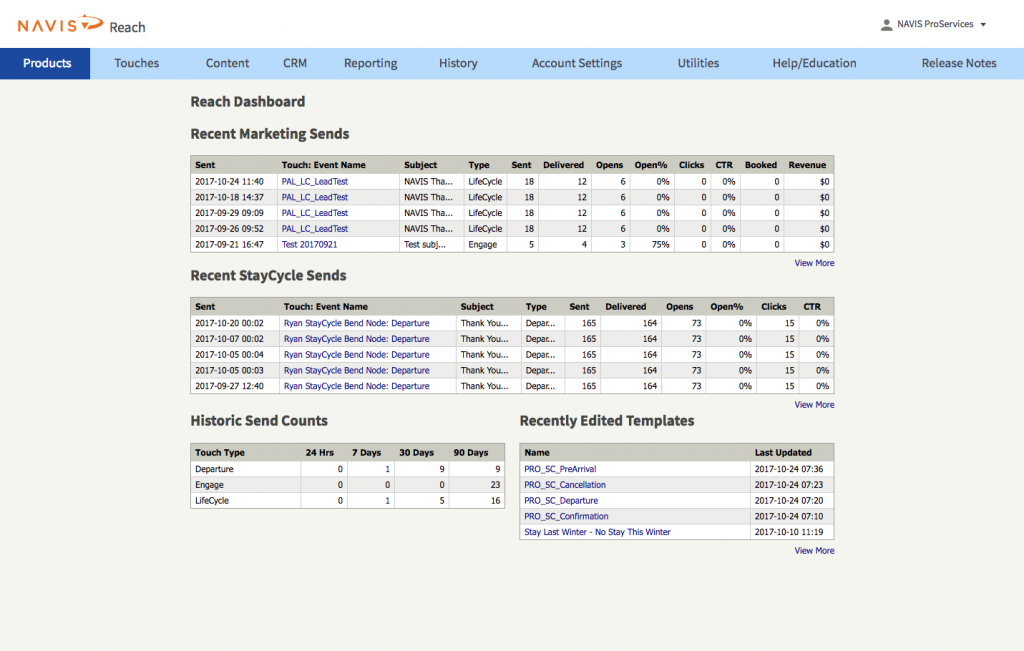Click the Reach Dashboard heading
This screenshot has height=651, width=1024.
coord(248,101)
